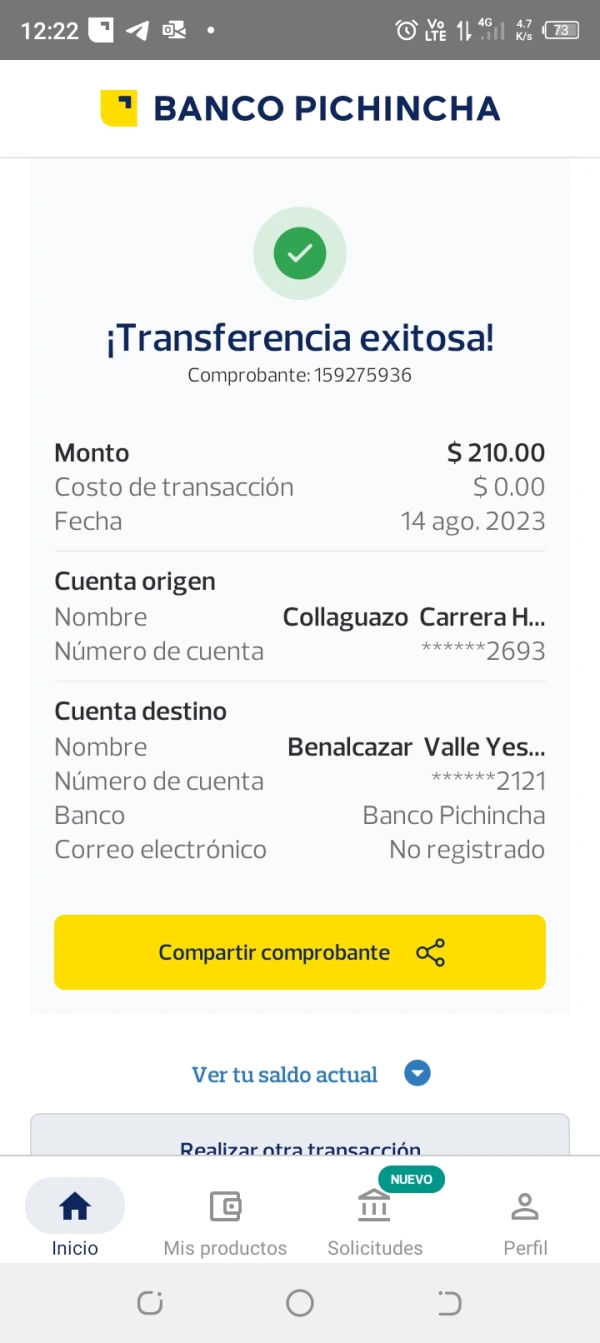
Task: Tap the Android back navigation button
Action: 447,1302
